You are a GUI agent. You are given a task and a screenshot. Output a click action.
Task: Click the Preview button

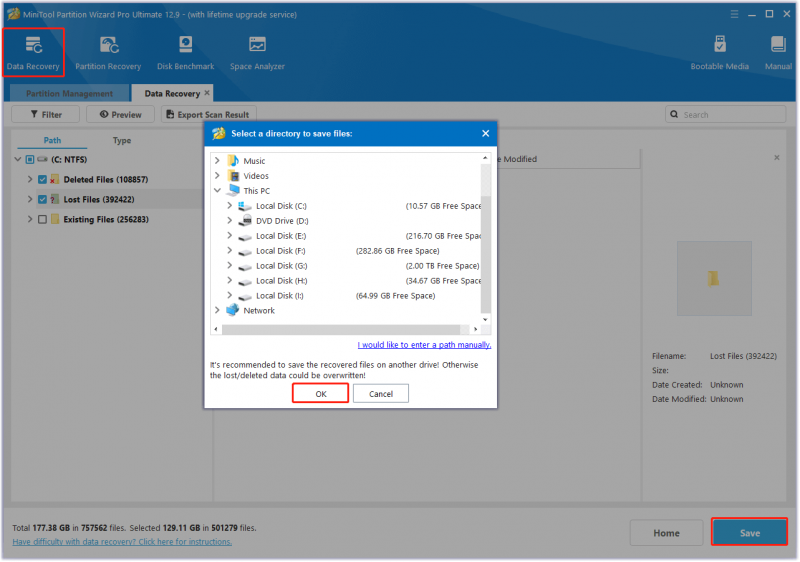pyautogui.click(x=120, y=114)
